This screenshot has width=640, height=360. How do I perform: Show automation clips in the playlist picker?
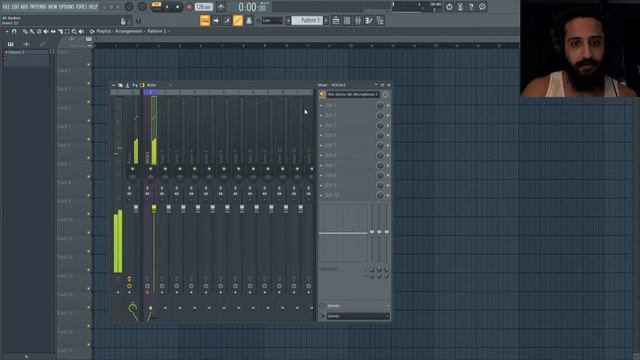(x=42, y=44)
